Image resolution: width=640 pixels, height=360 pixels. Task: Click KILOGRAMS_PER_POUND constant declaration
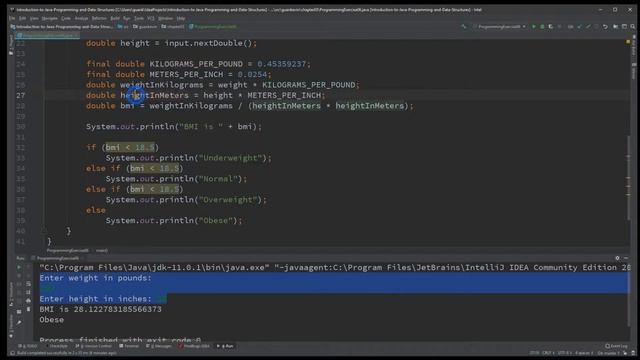(x=196, y=64)
